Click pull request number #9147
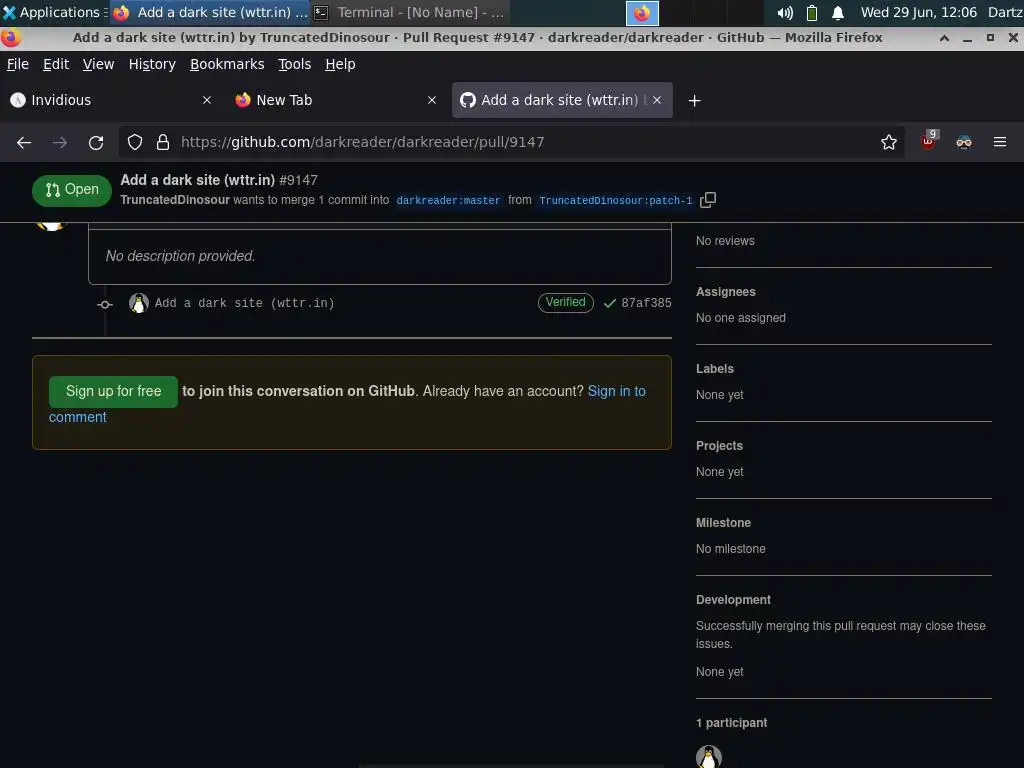The image size is (1024, 768). [x=298, y=180]
